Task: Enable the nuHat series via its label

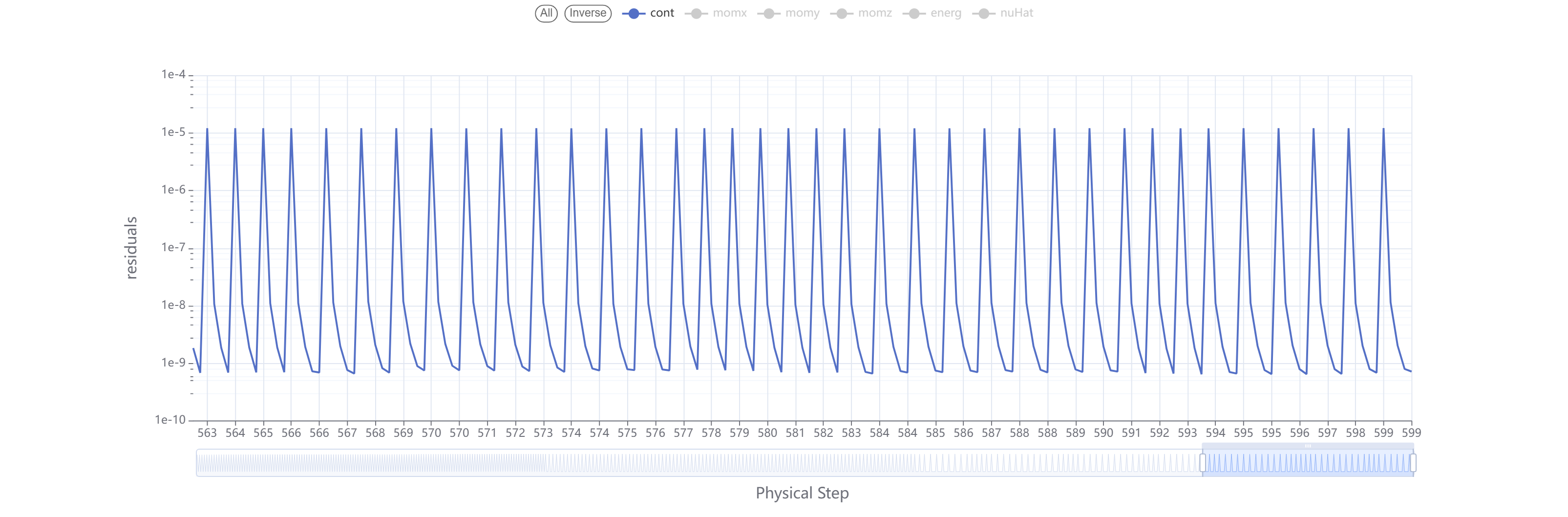Action: click(x=1017, y=13)
